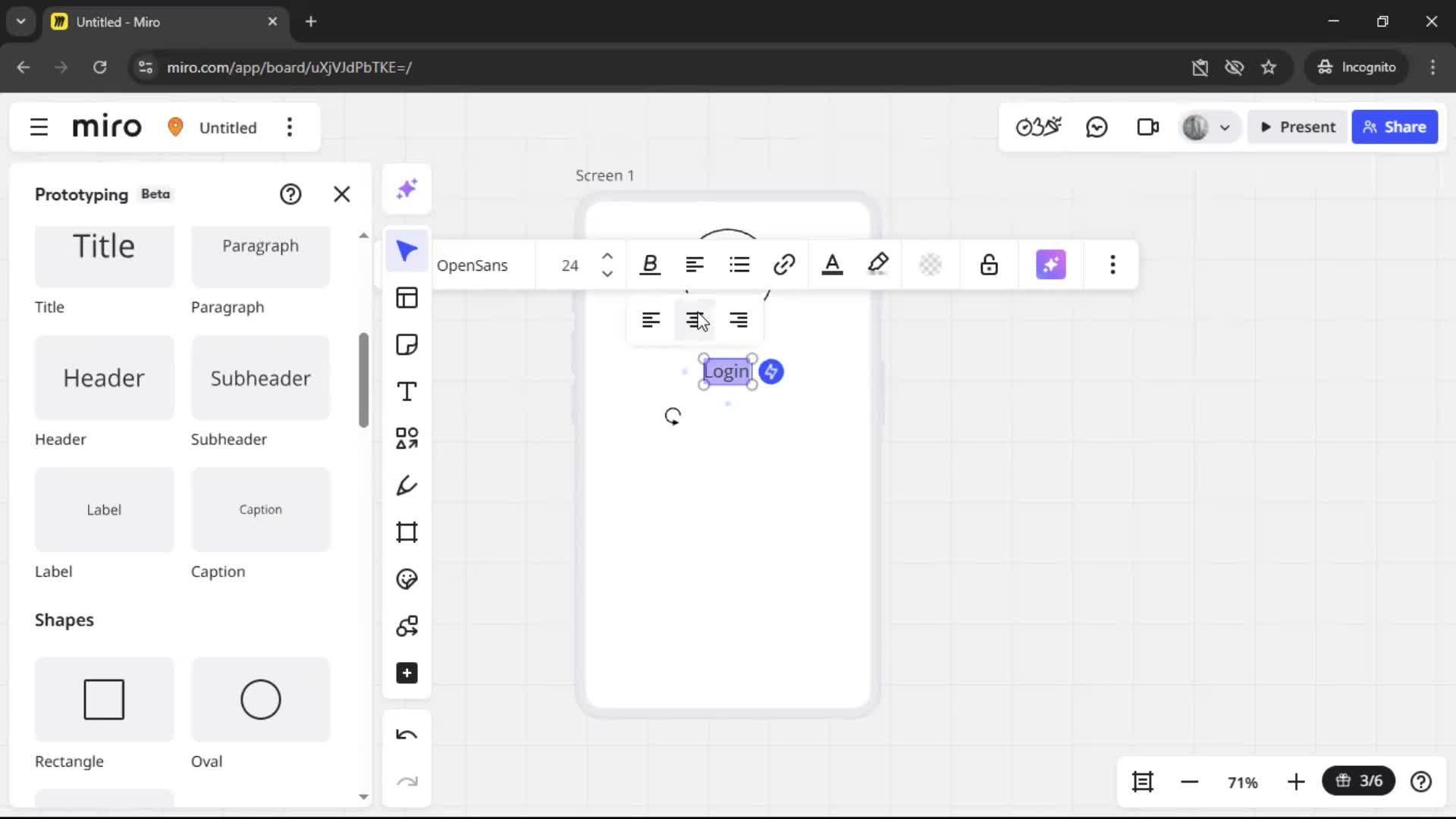This screenshot has width=1456, height=819.
Task: Toggle lock on selected text
Action: (989, 265)
